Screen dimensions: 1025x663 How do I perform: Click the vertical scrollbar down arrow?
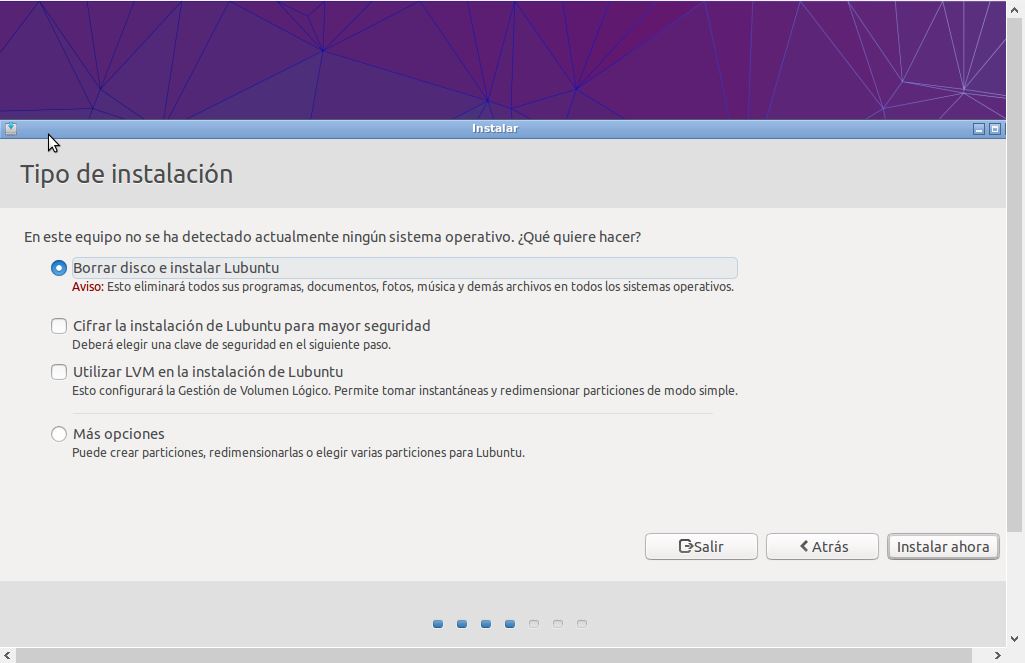tap(1015, 639)
